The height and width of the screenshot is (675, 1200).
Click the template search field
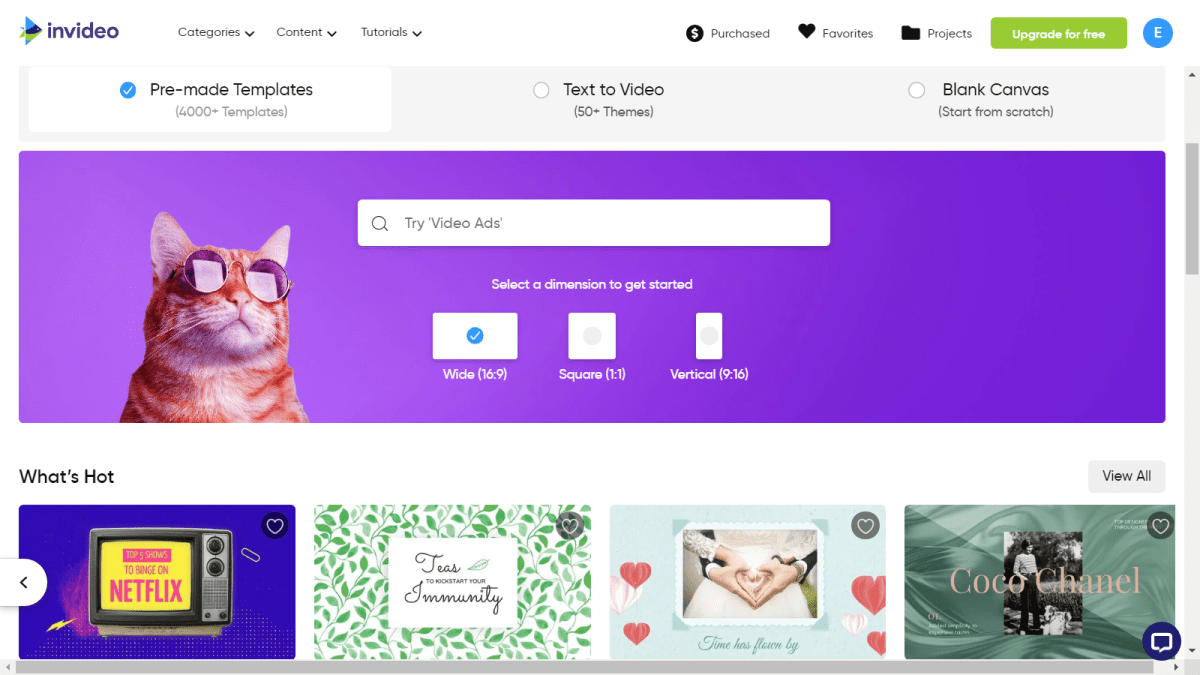pos(594,223)
